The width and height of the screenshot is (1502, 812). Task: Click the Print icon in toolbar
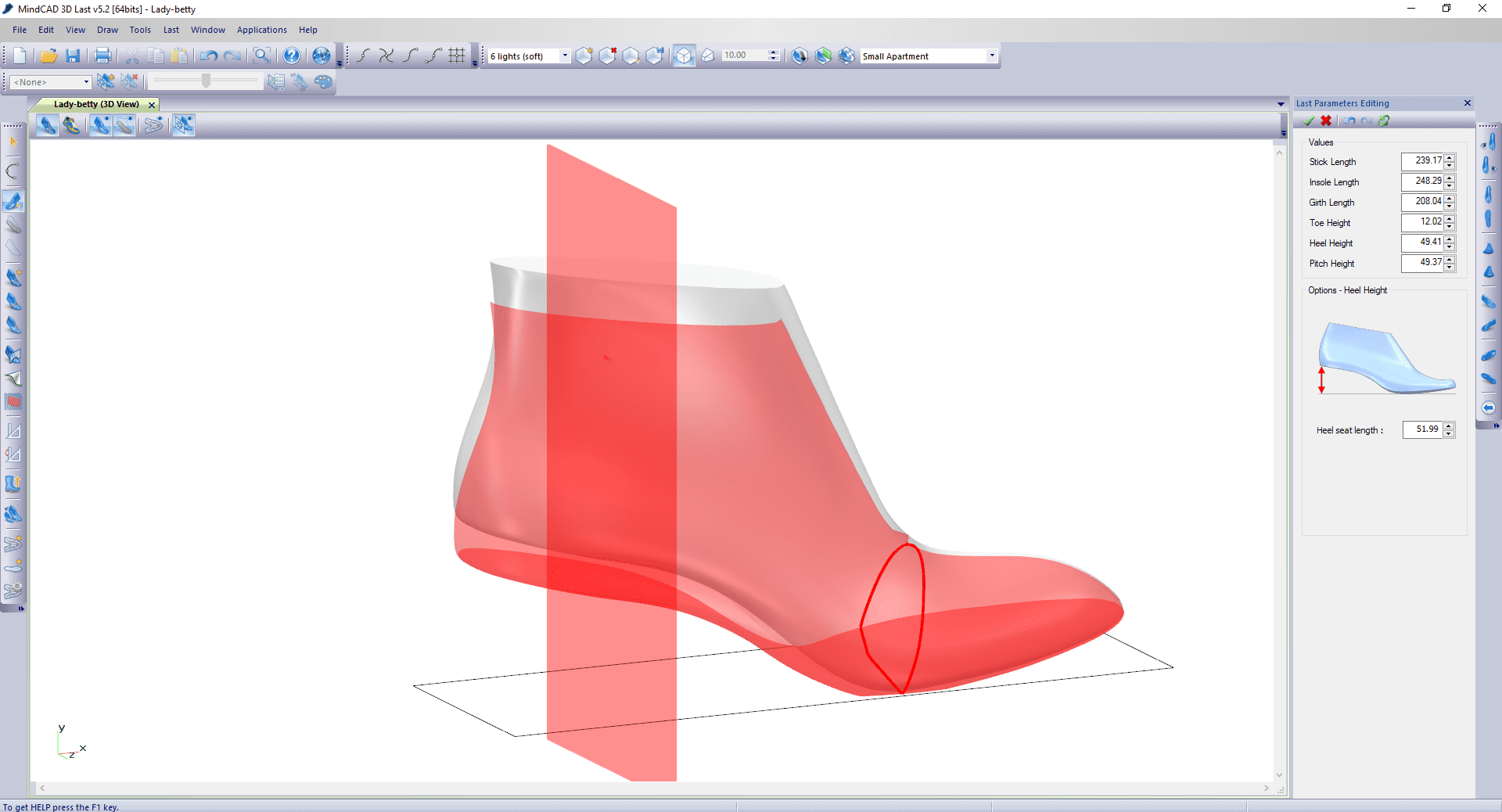click(102, 56)
